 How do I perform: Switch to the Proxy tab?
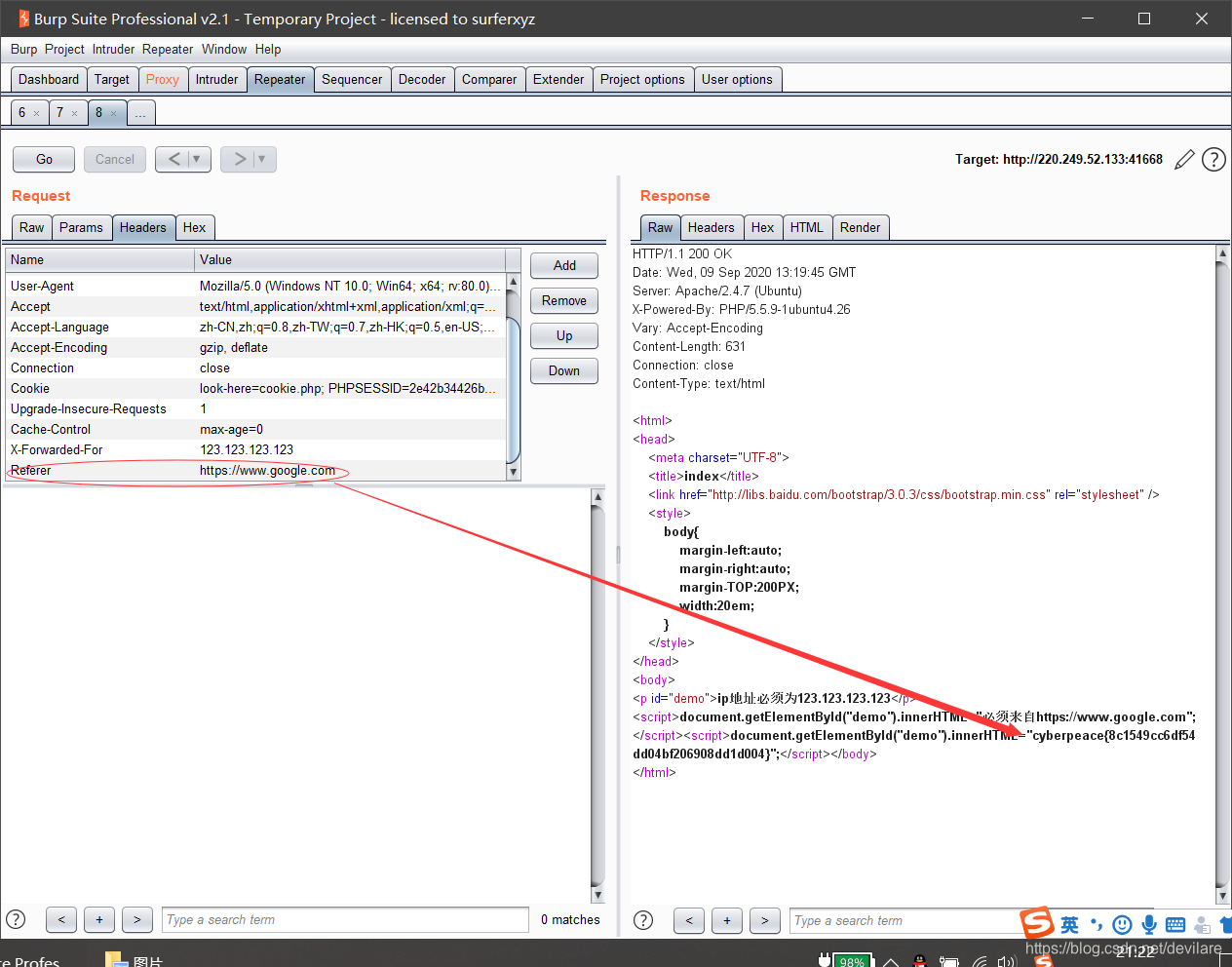click(x=163, y=80)
